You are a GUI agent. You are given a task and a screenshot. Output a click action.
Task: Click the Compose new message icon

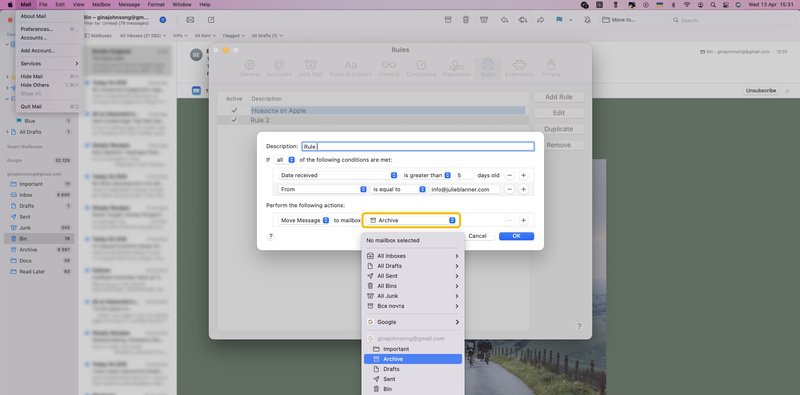tap(211, 20)
